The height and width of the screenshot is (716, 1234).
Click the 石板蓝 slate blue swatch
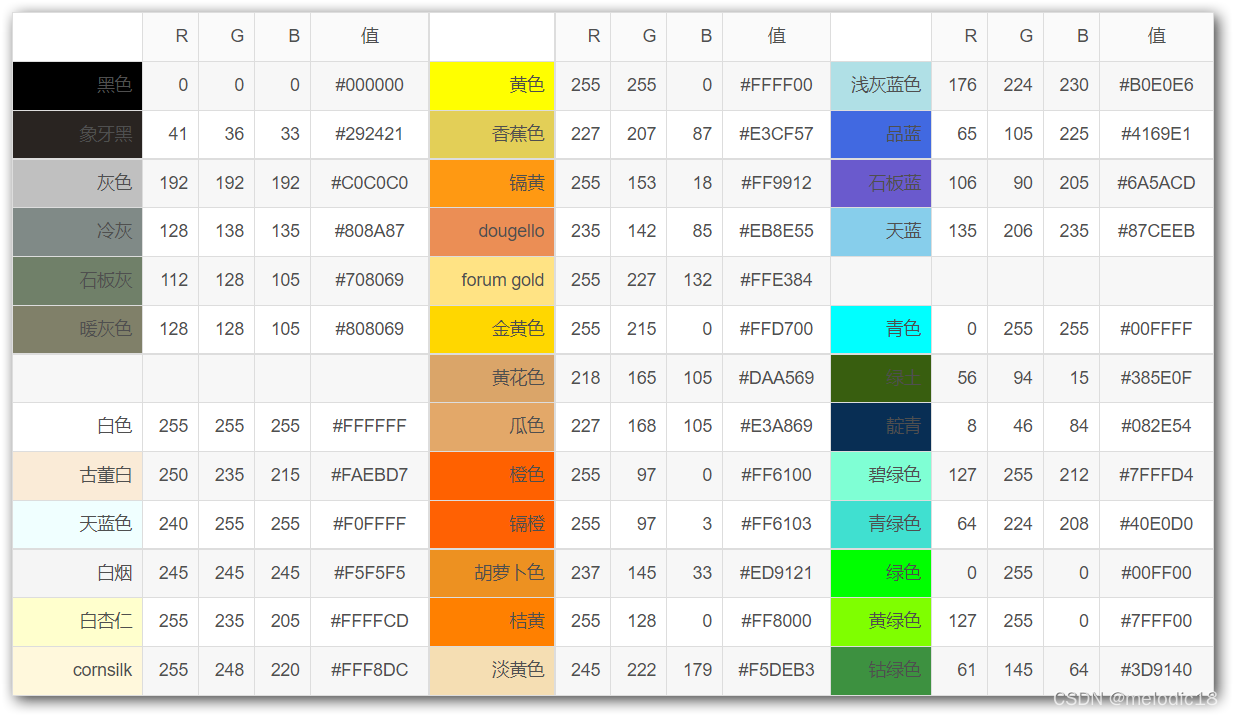pyautogui.click(x=880, y=183)
